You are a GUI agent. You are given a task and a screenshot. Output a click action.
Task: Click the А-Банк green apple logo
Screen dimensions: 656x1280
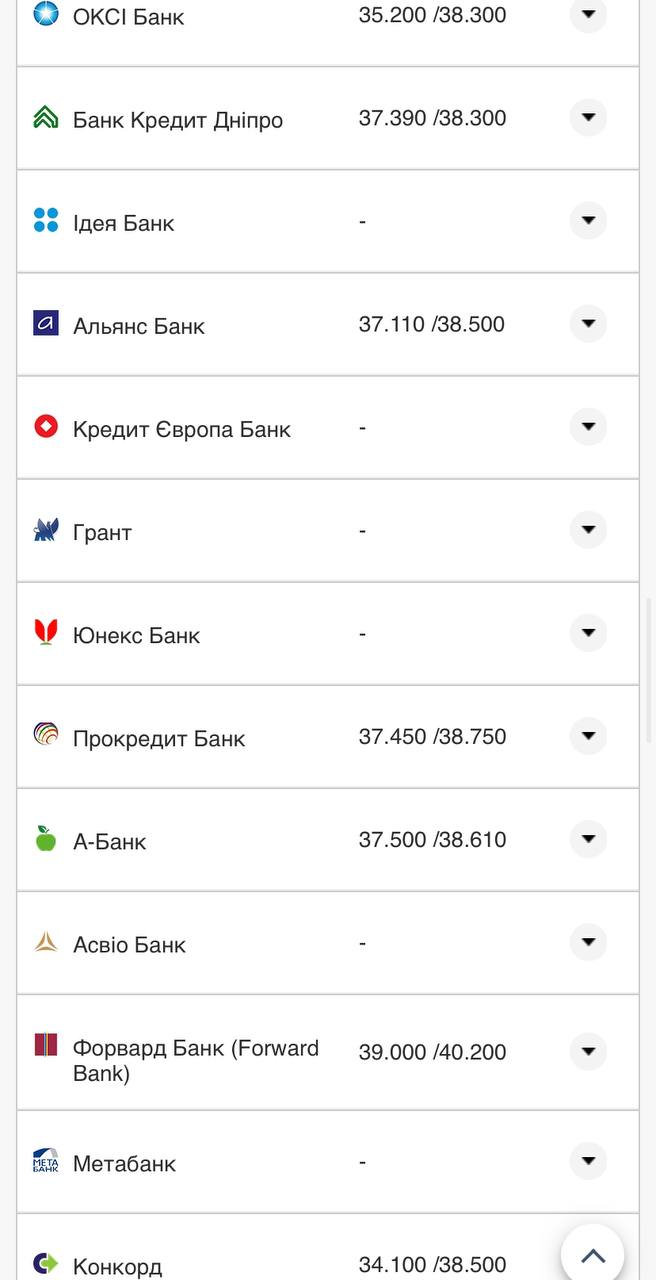coord(46,838)
